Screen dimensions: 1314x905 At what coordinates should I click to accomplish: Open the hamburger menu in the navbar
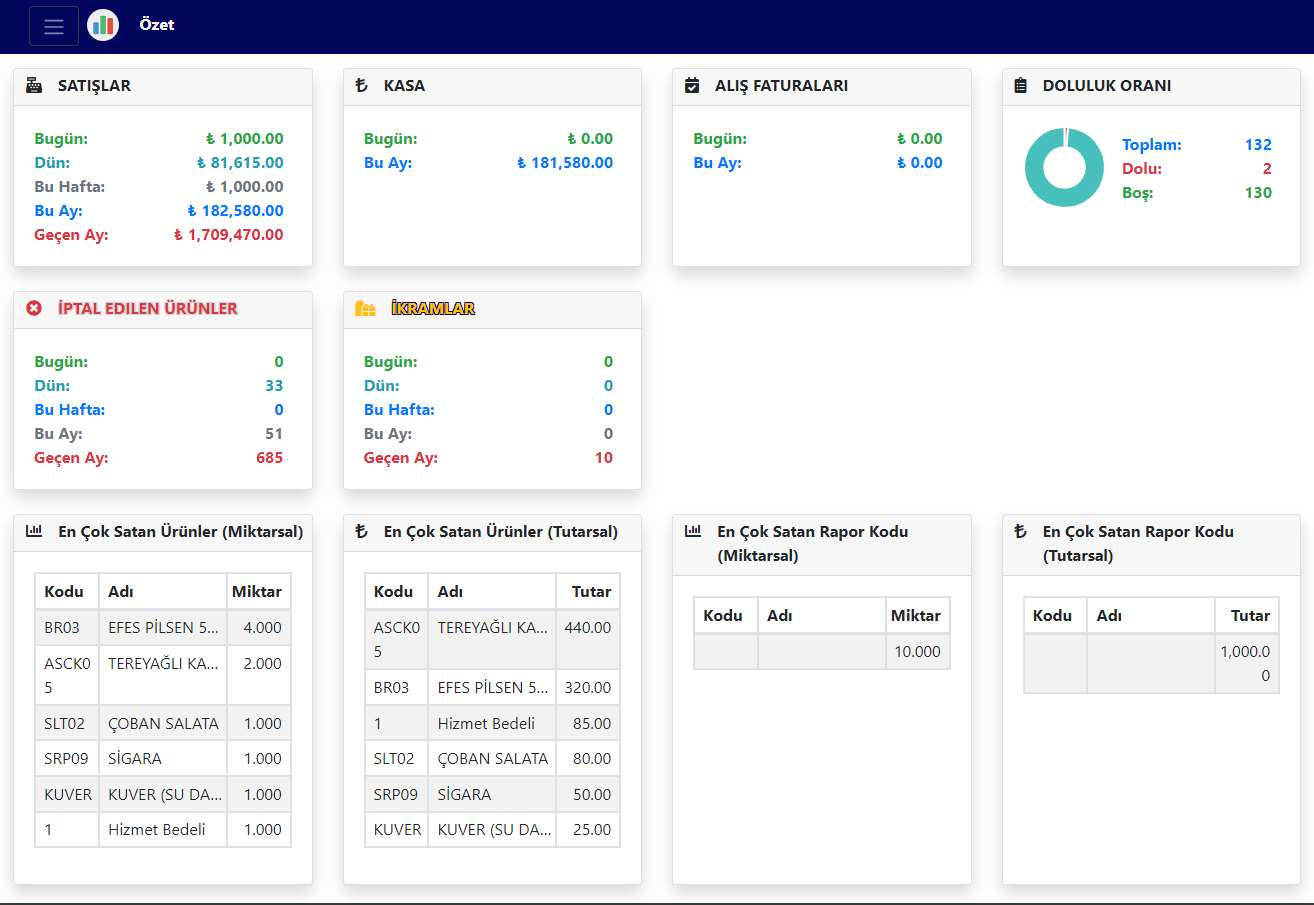click(54, 26)
